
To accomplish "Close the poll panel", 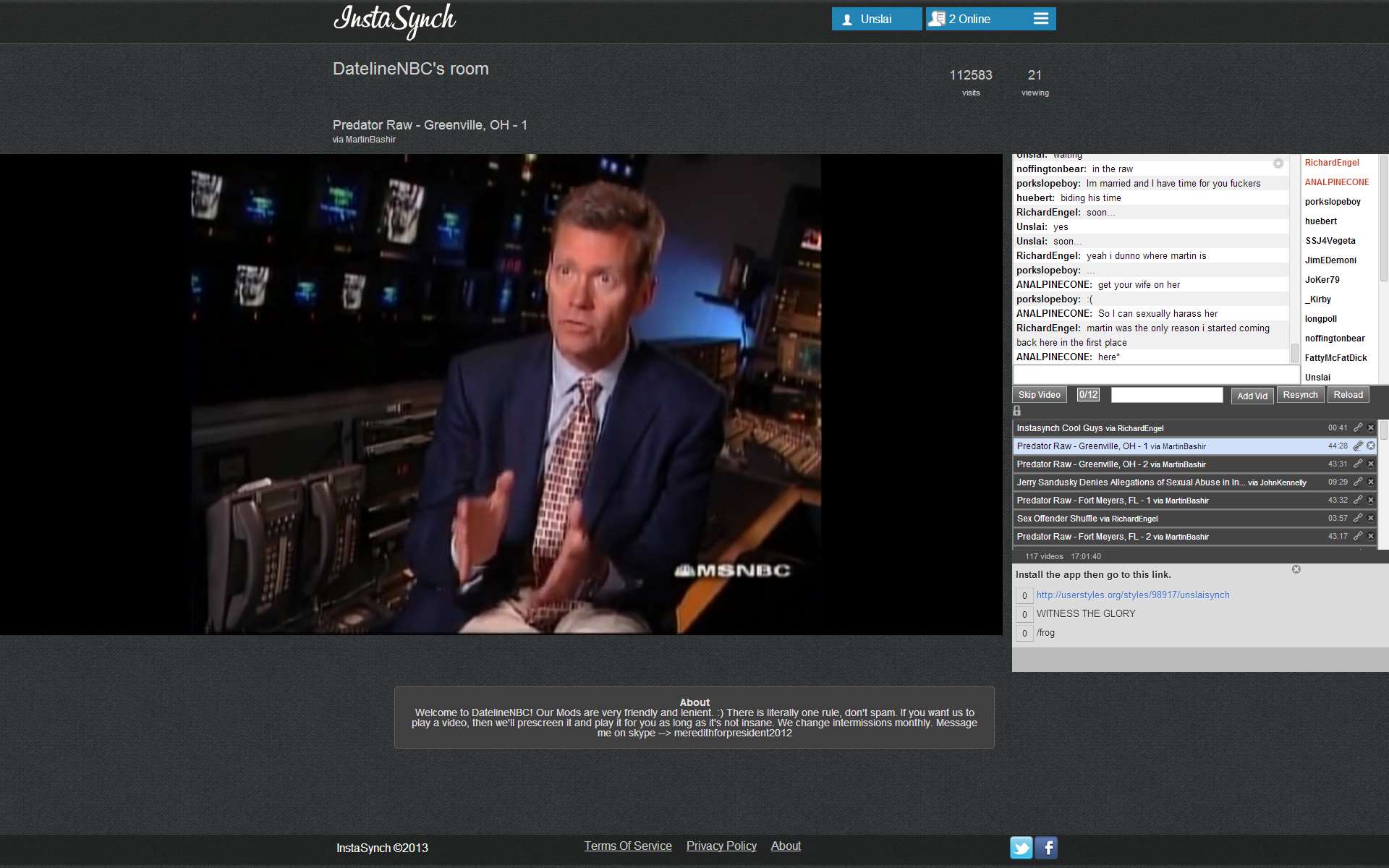I will (x=1296, y=569).
